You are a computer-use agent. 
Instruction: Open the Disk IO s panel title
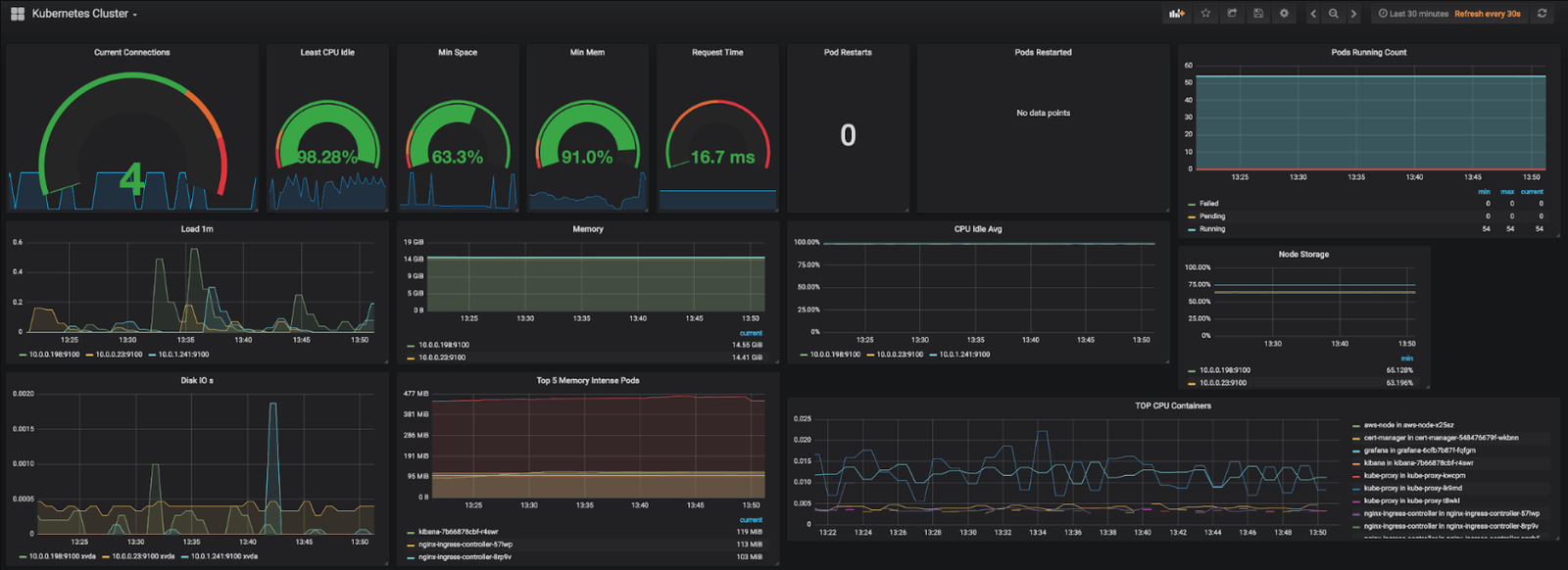coord(197,381)
